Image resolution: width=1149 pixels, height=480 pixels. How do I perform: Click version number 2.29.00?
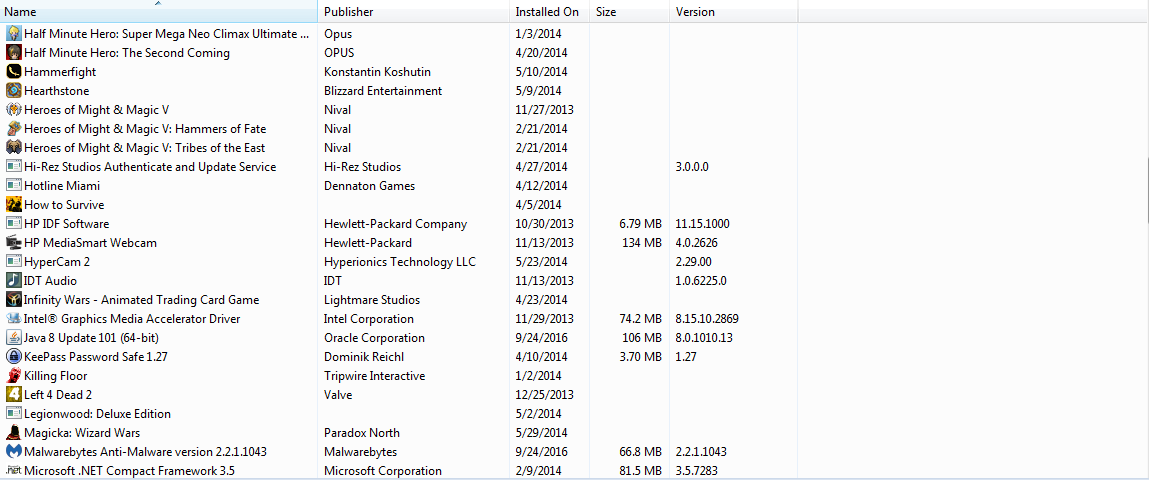point(694,262)
